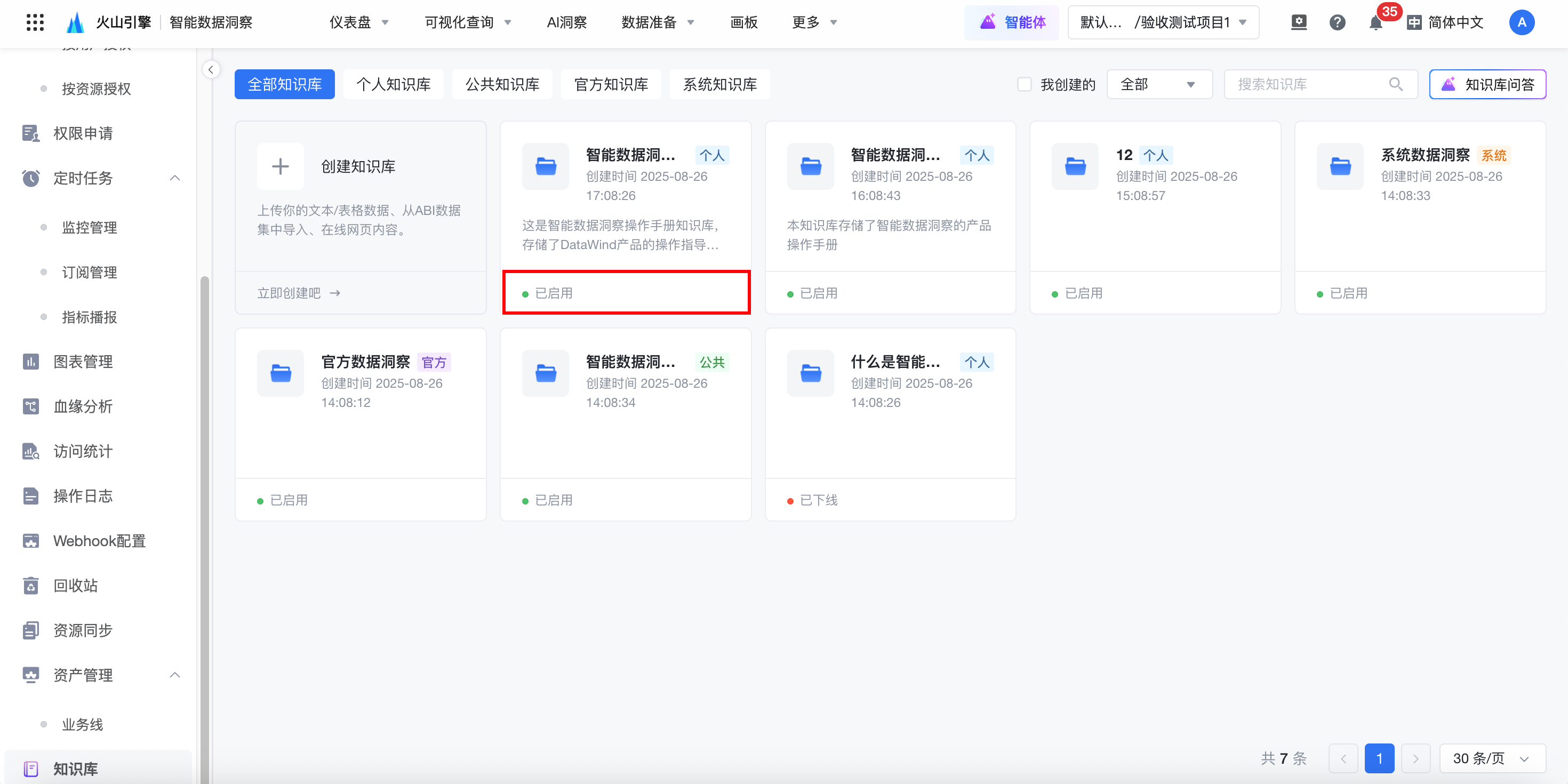Click the search magnifier icon
This screenshot has height=784, width=1568.
pyautogui.click(x=1396, y=84)
